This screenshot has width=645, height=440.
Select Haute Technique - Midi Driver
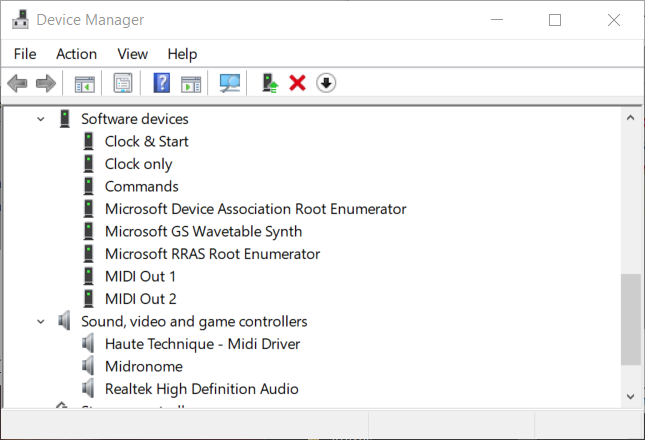[202, 344]
